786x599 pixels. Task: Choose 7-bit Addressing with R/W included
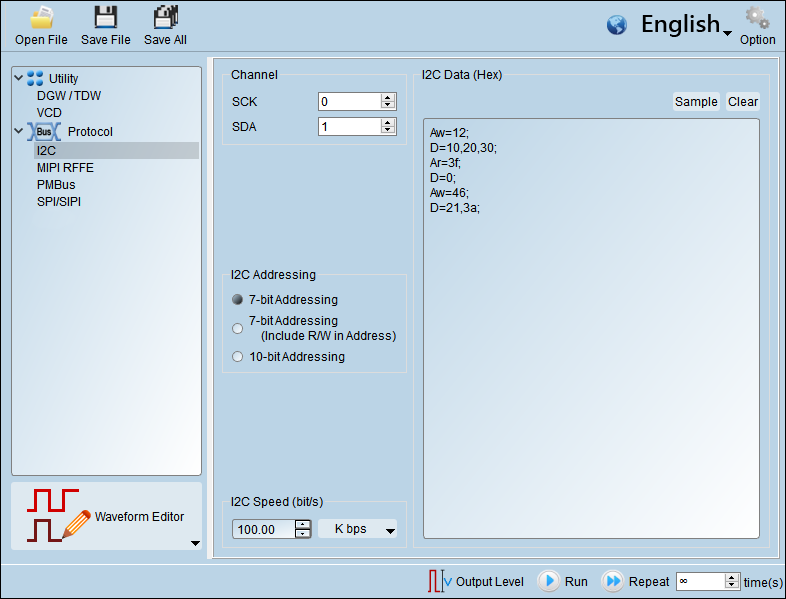(237, 328)
